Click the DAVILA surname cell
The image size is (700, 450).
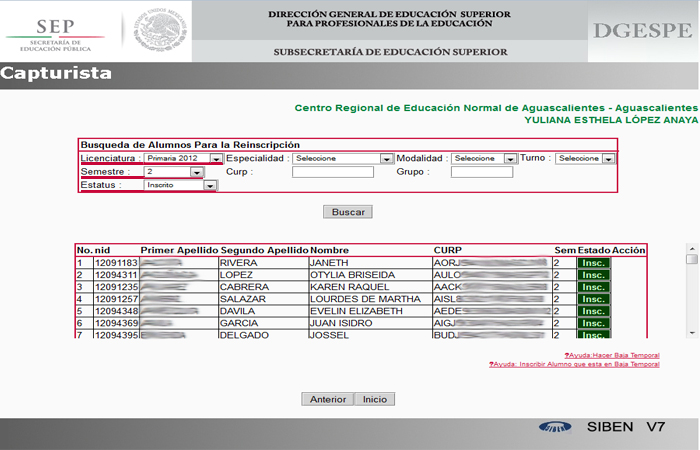pos(263,311)
